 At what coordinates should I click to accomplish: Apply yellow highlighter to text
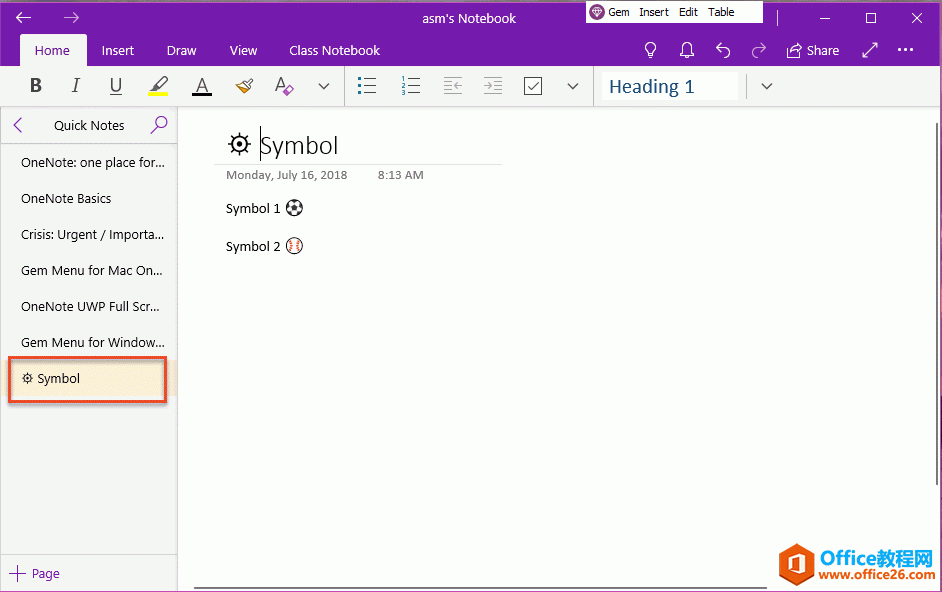[157, 86]
